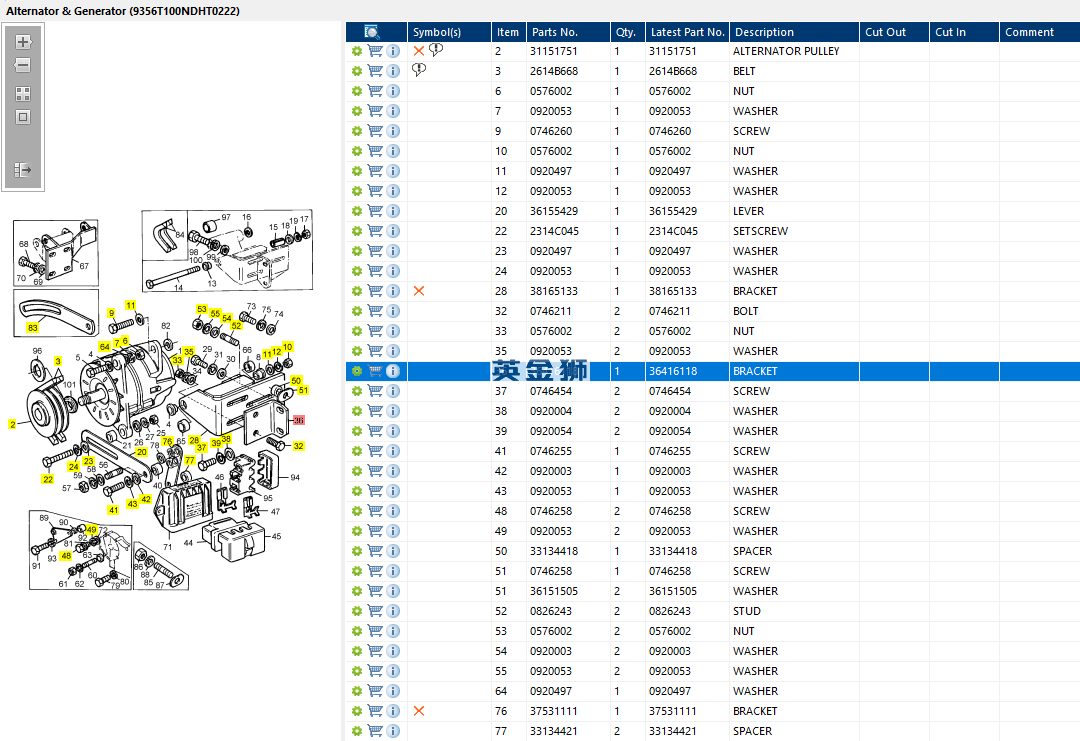
Task: Click the zoom in plus button
Action: click(23, 42)
